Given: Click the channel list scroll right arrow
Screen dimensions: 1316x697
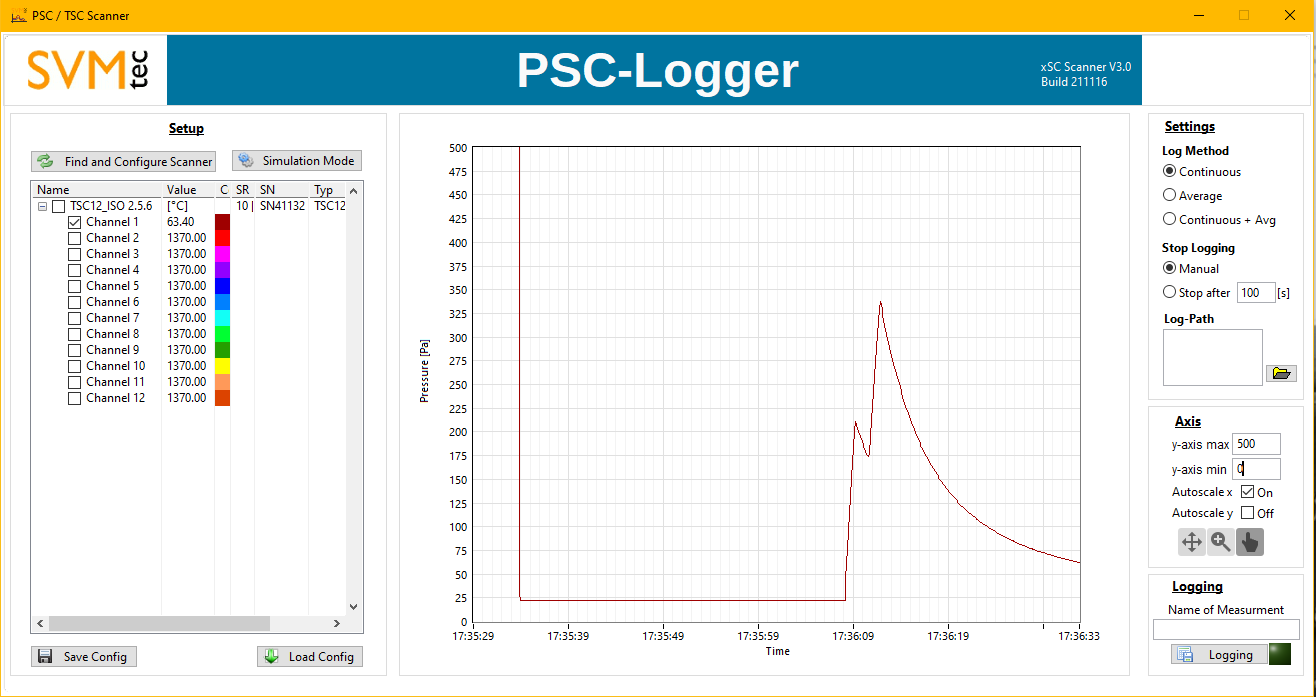Looking at the screenshot, I should [337, 623].
